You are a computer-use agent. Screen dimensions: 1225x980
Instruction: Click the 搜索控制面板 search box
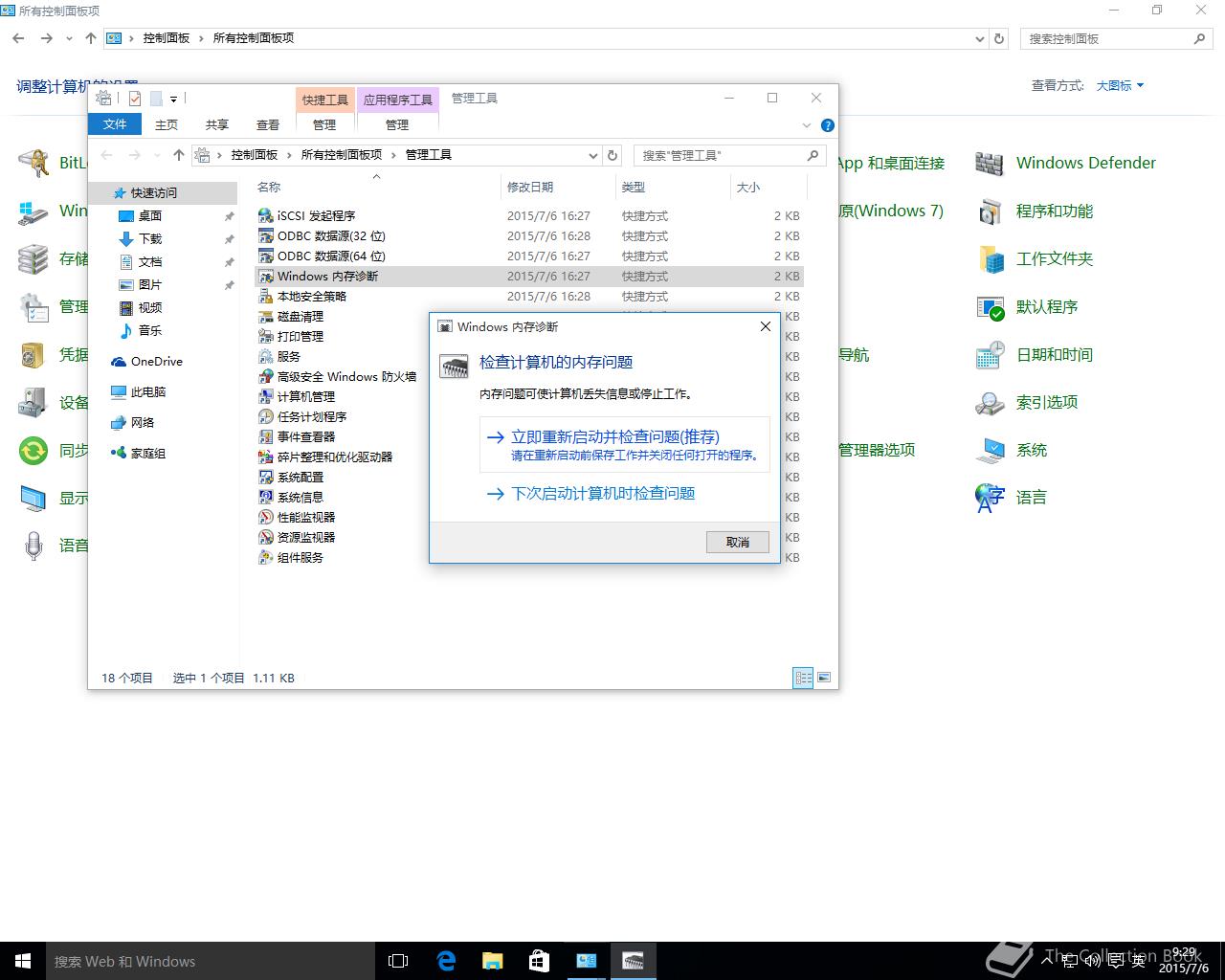(1116, 38)
